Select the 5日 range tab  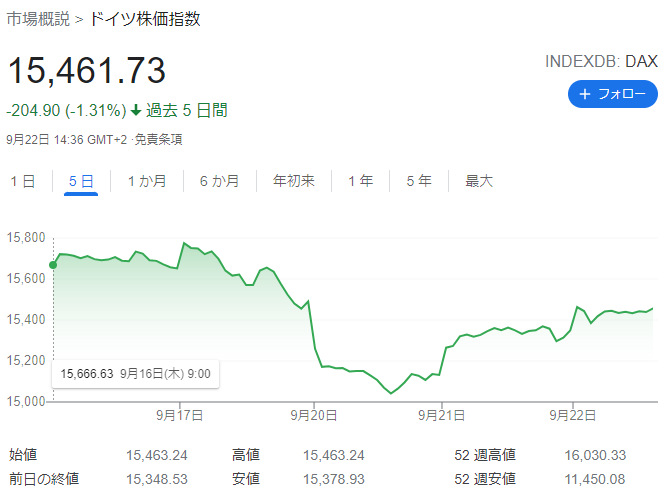[x=81, y=181]
